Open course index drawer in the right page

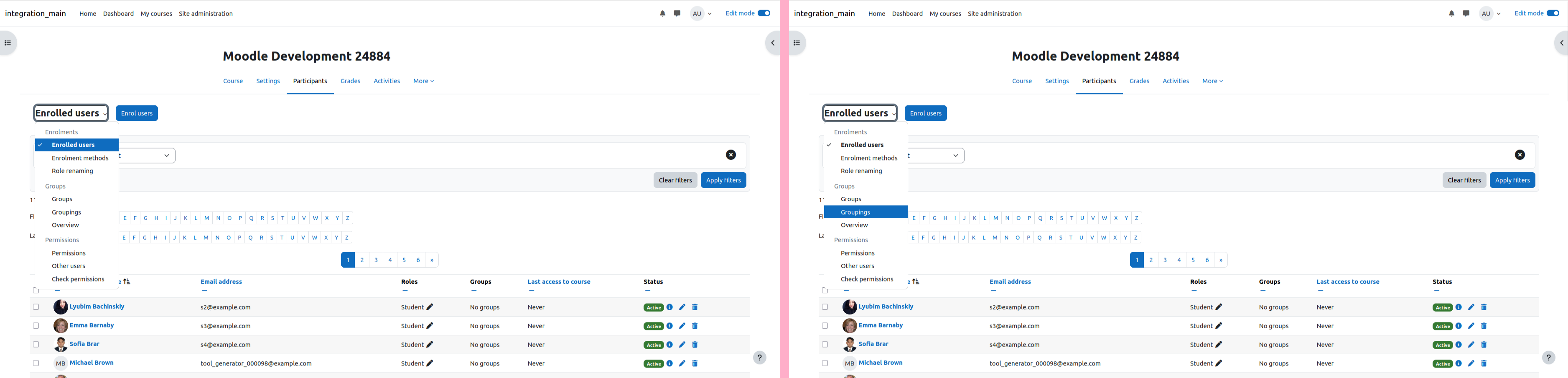[x=797, y=43]
